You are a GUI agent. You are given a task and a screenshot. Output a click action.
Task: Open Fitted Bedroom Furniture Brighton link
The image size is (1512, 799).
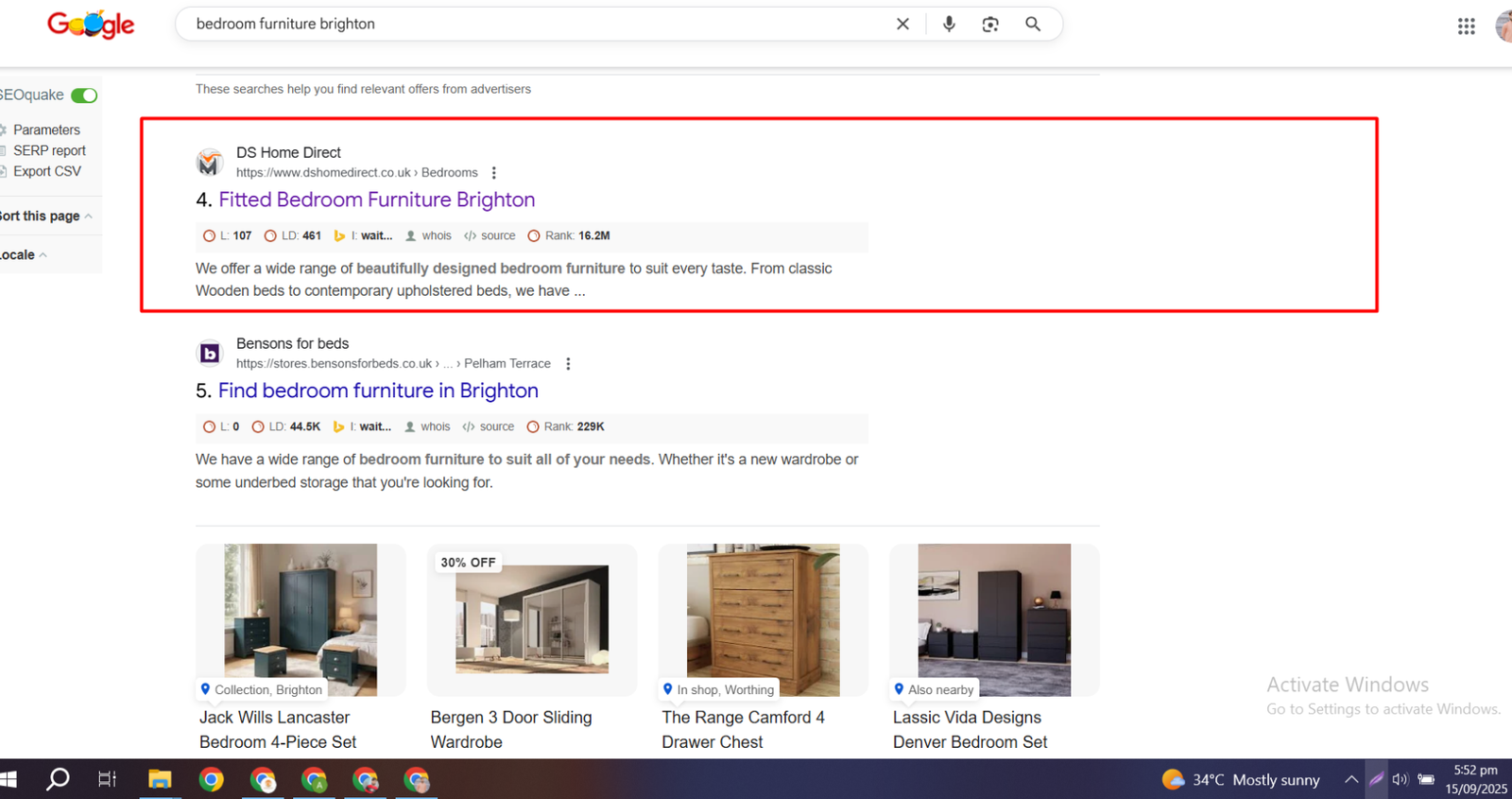376,200
